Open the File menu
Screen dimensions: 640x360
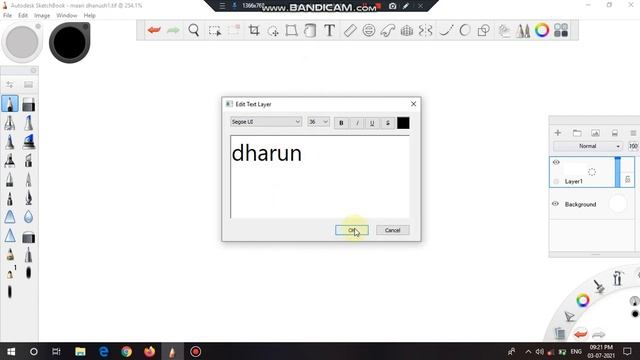pos(7,16)
